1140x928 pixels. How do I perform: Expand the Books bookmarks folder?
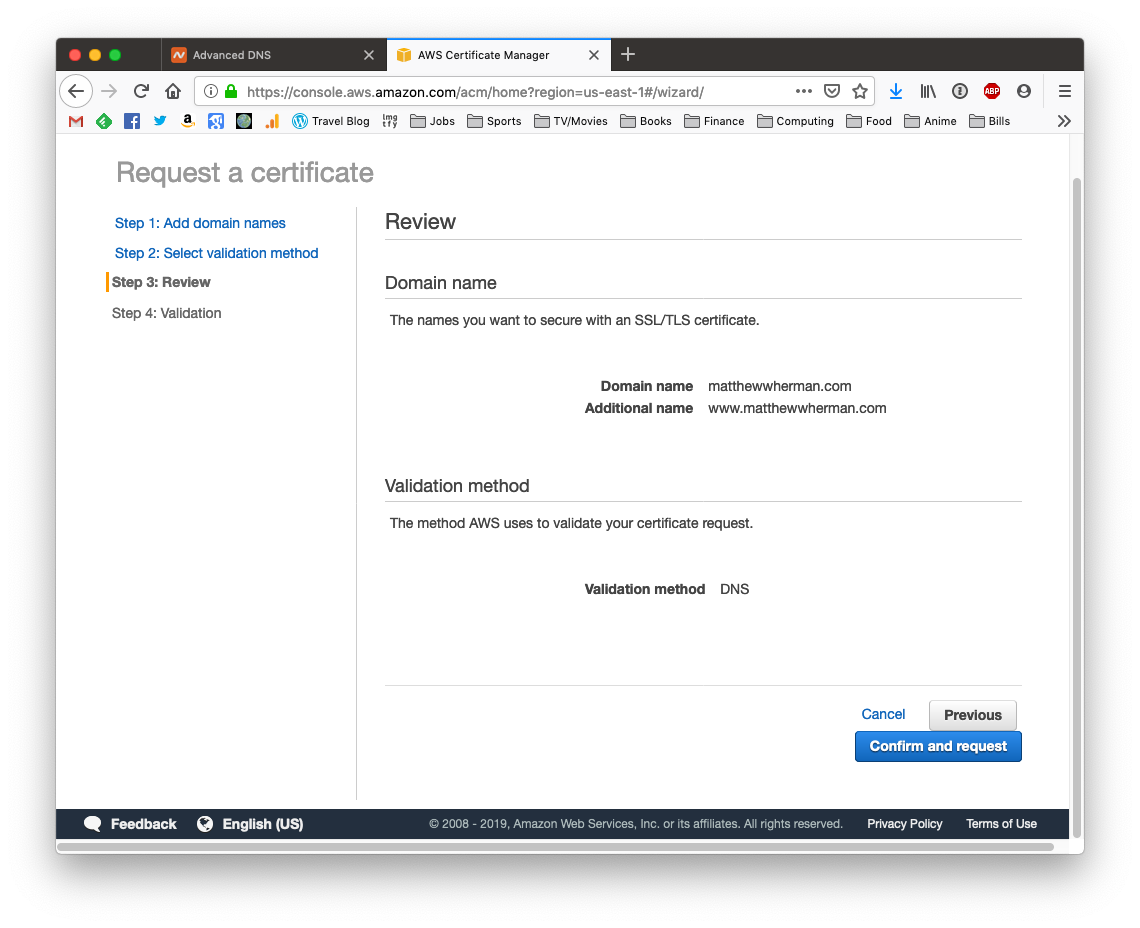point(646,121)
